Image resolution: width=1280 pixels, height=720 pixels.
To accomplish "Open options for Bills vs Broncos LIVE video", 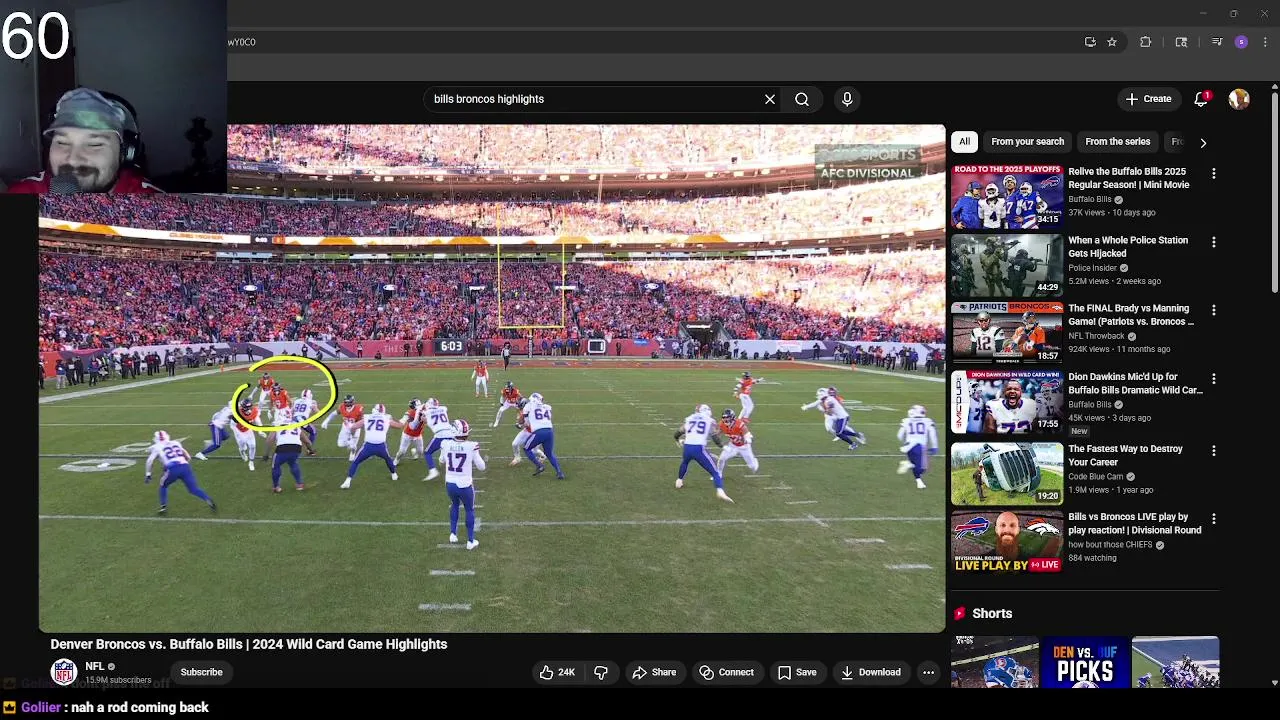I will [x=1214, y=519].
